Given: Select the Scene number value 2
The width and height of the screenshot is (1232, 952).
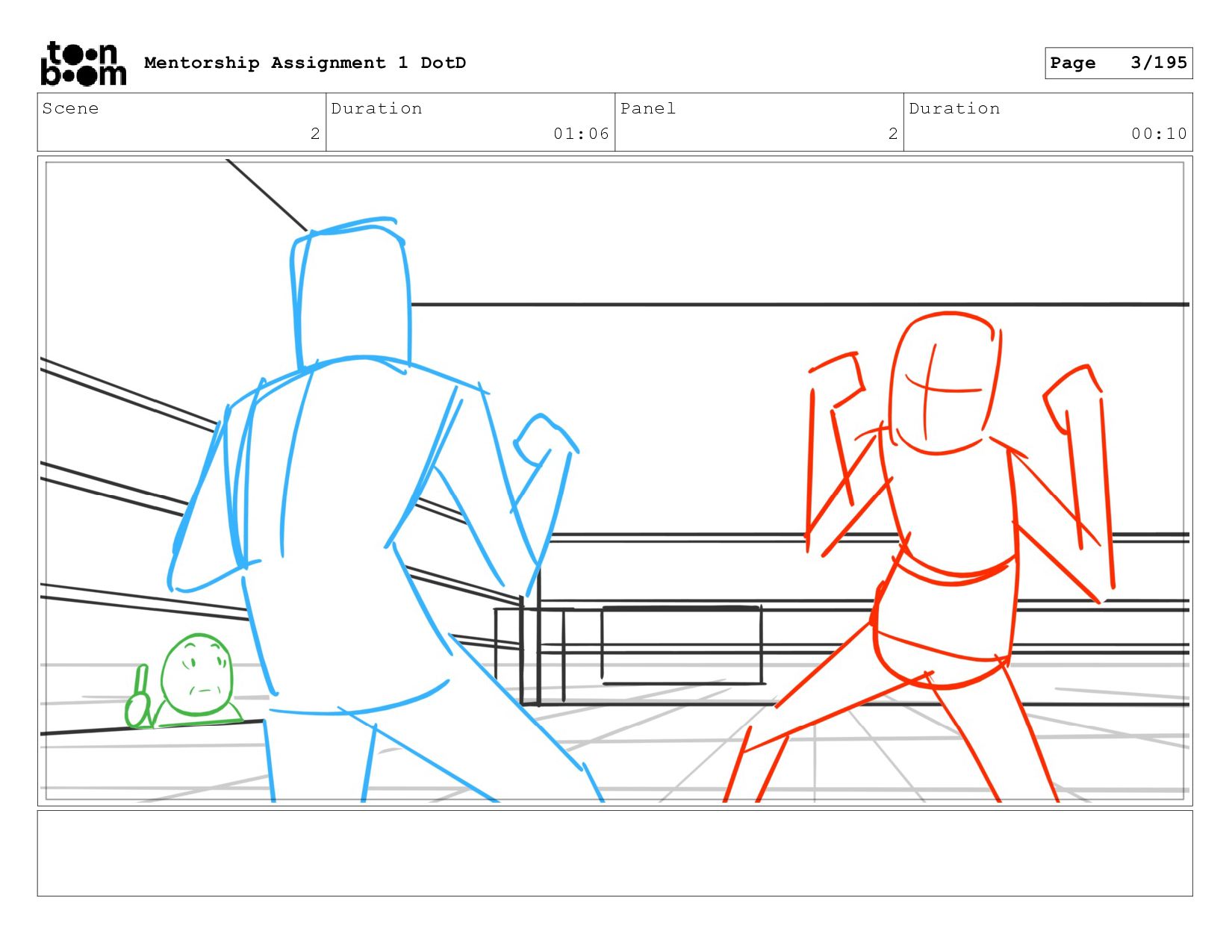Looking at the screenshot, I should point(315,134).
